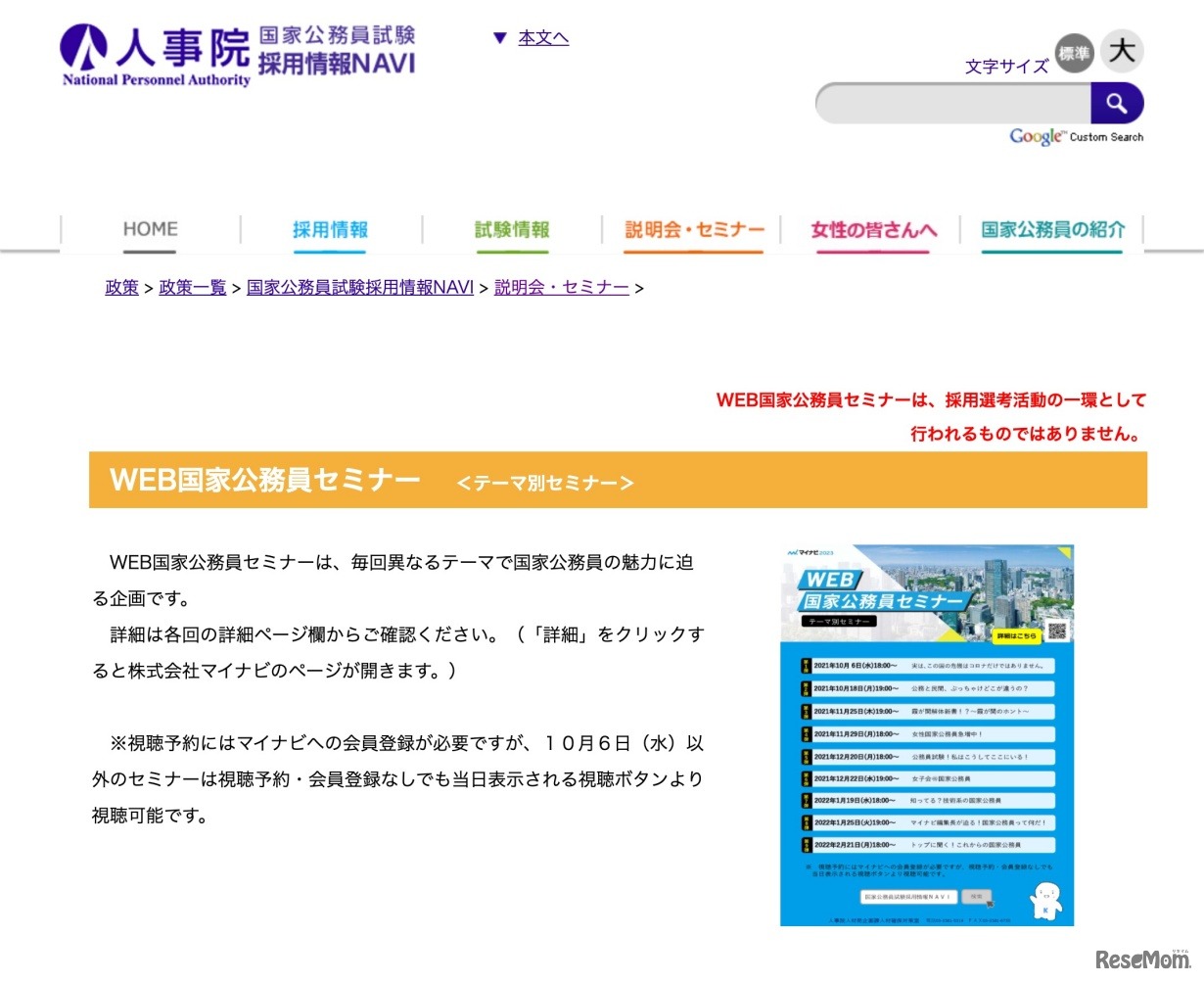Open the 国家公務員の紹介 tab

pyautogui.click(x=1052, y=229)
